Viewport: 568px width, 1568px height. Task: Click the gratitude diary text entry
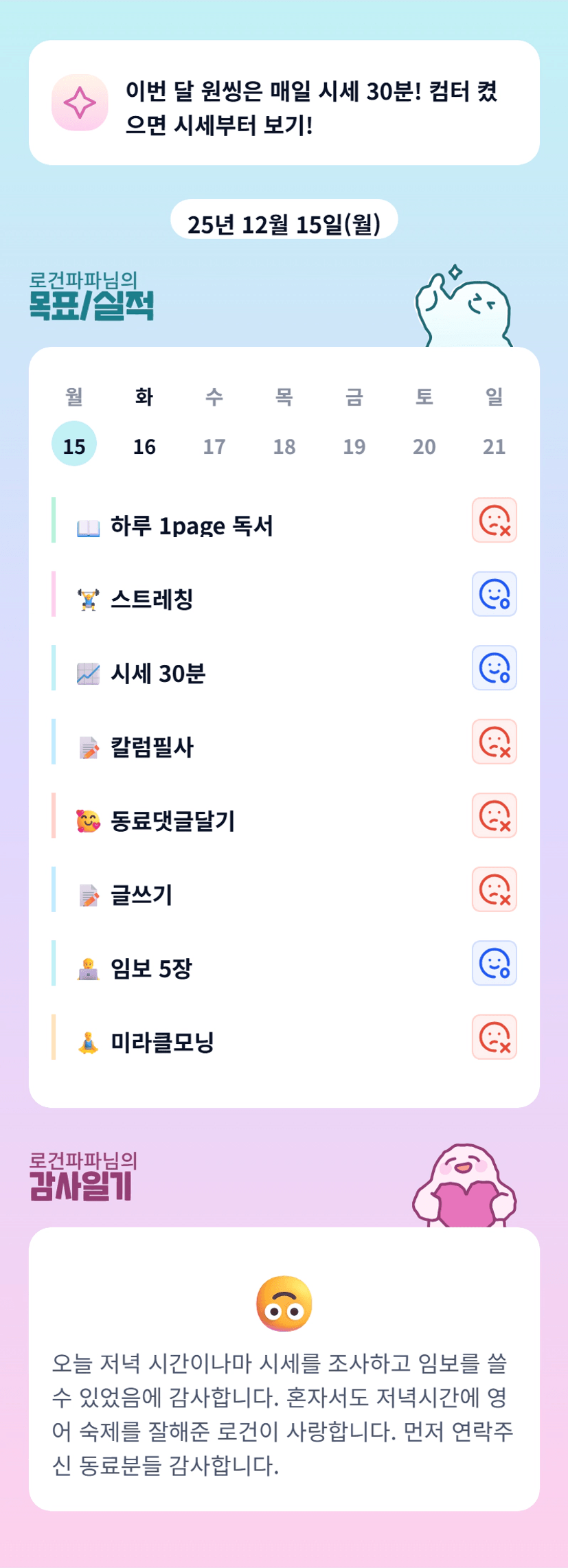(284, 1413)
